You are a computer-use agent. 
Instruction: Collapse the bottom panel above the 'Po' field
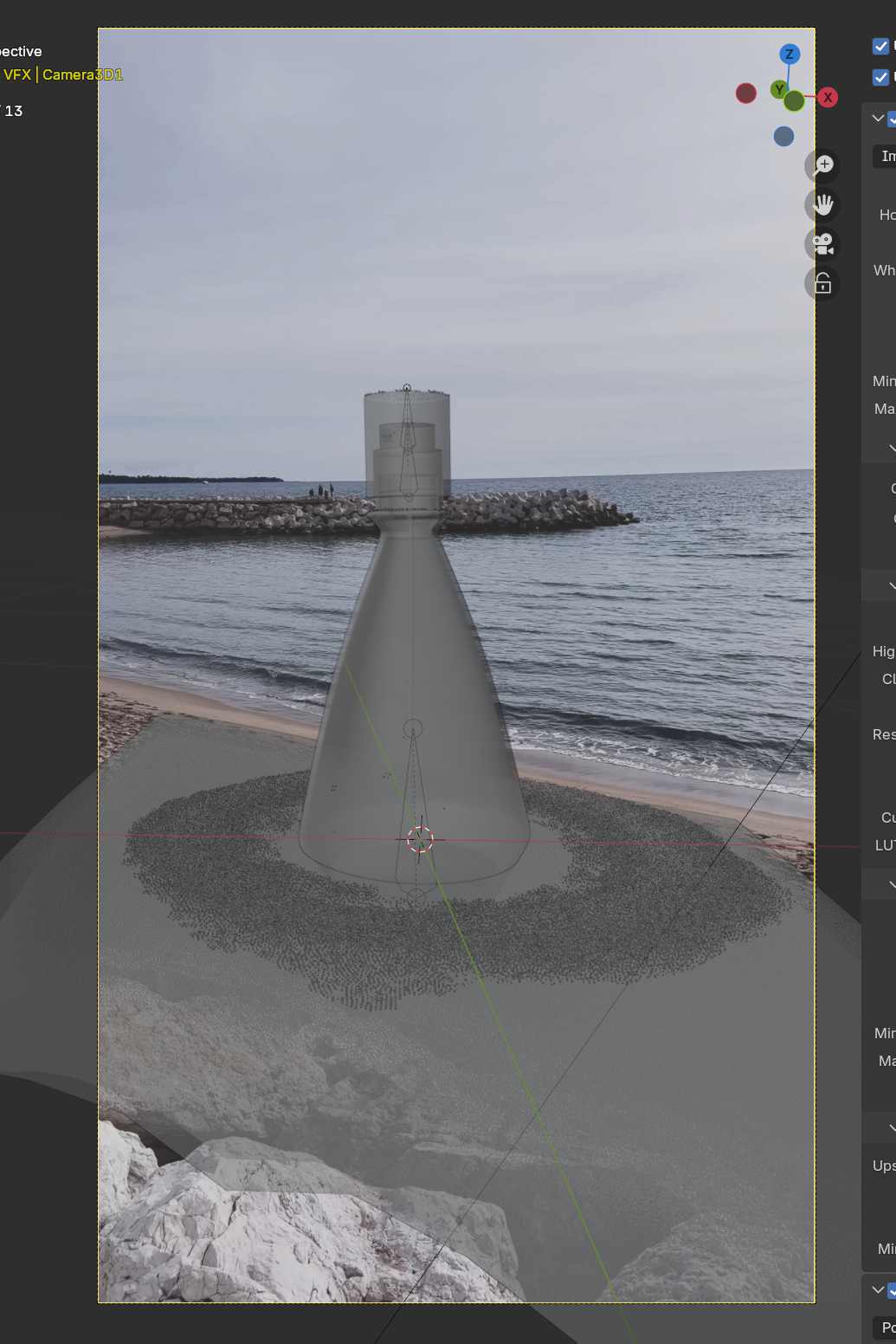click(877, 1290)
